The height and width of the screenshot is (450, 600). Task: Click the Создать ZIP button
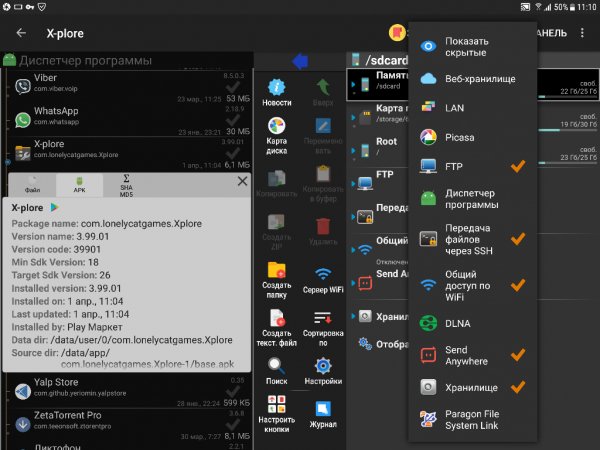click(277, 231)
